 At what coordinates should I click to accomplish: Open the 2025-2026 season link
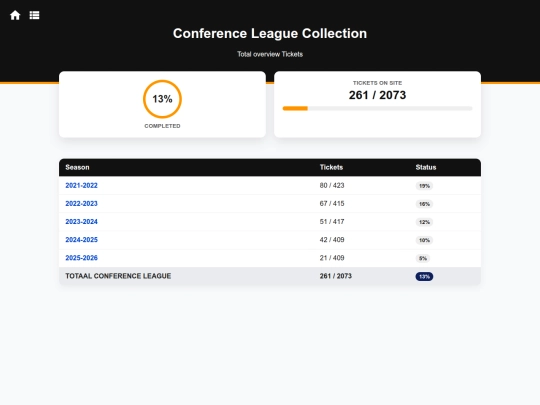point(81,258)
